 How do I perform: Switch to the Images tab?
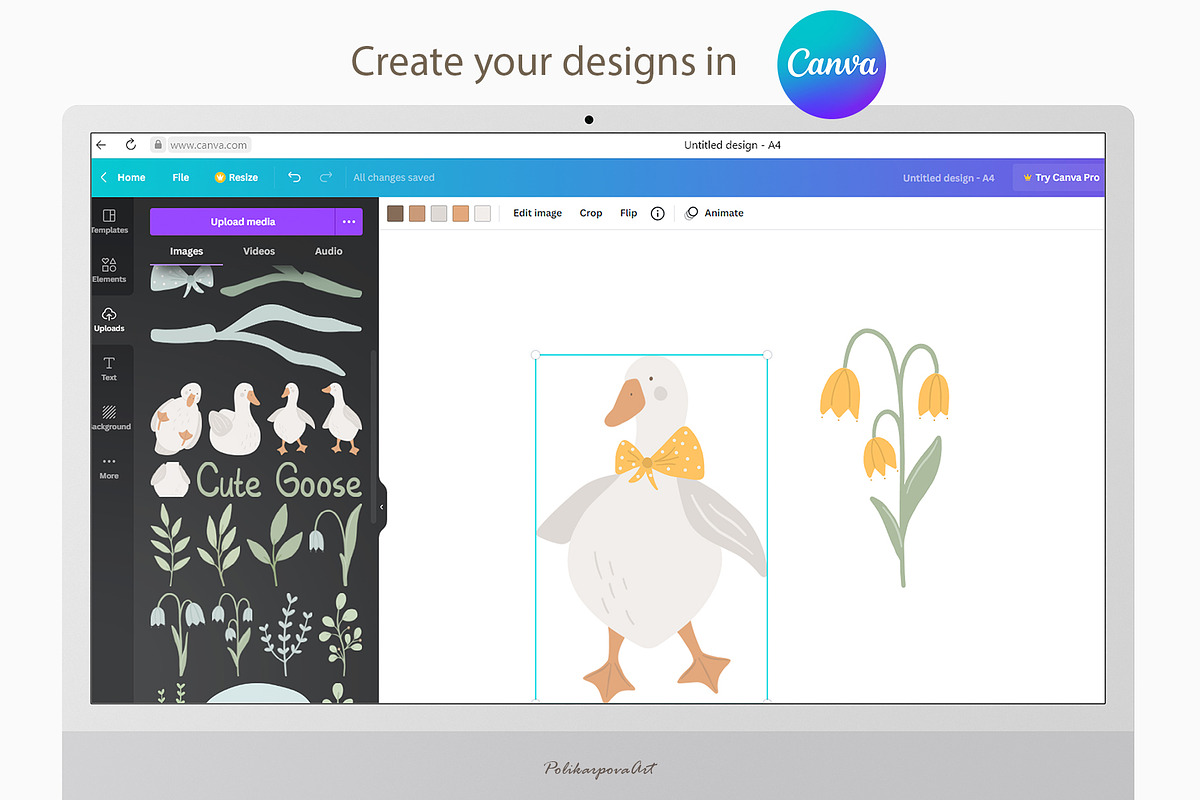[x=186, y=251]
